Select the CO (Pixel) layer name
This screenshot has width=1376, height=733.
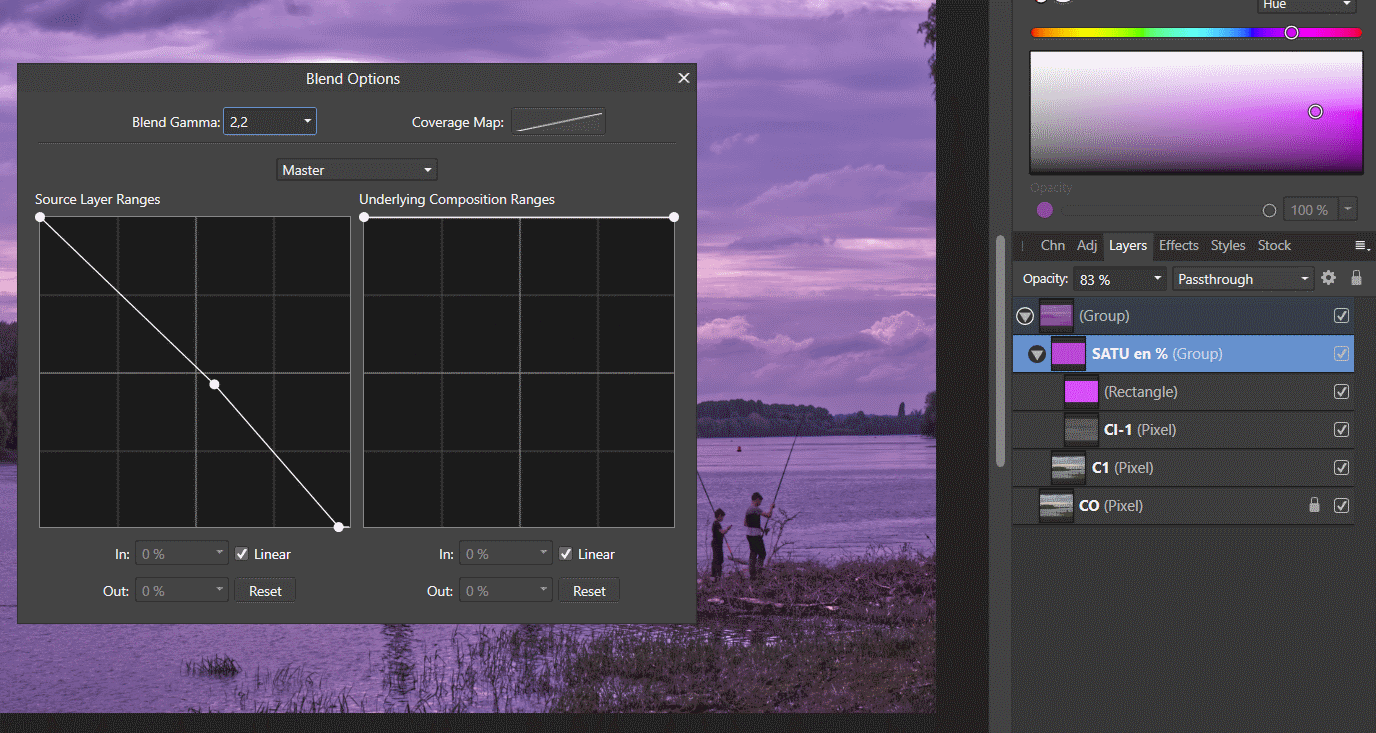tap(1111, 506)
